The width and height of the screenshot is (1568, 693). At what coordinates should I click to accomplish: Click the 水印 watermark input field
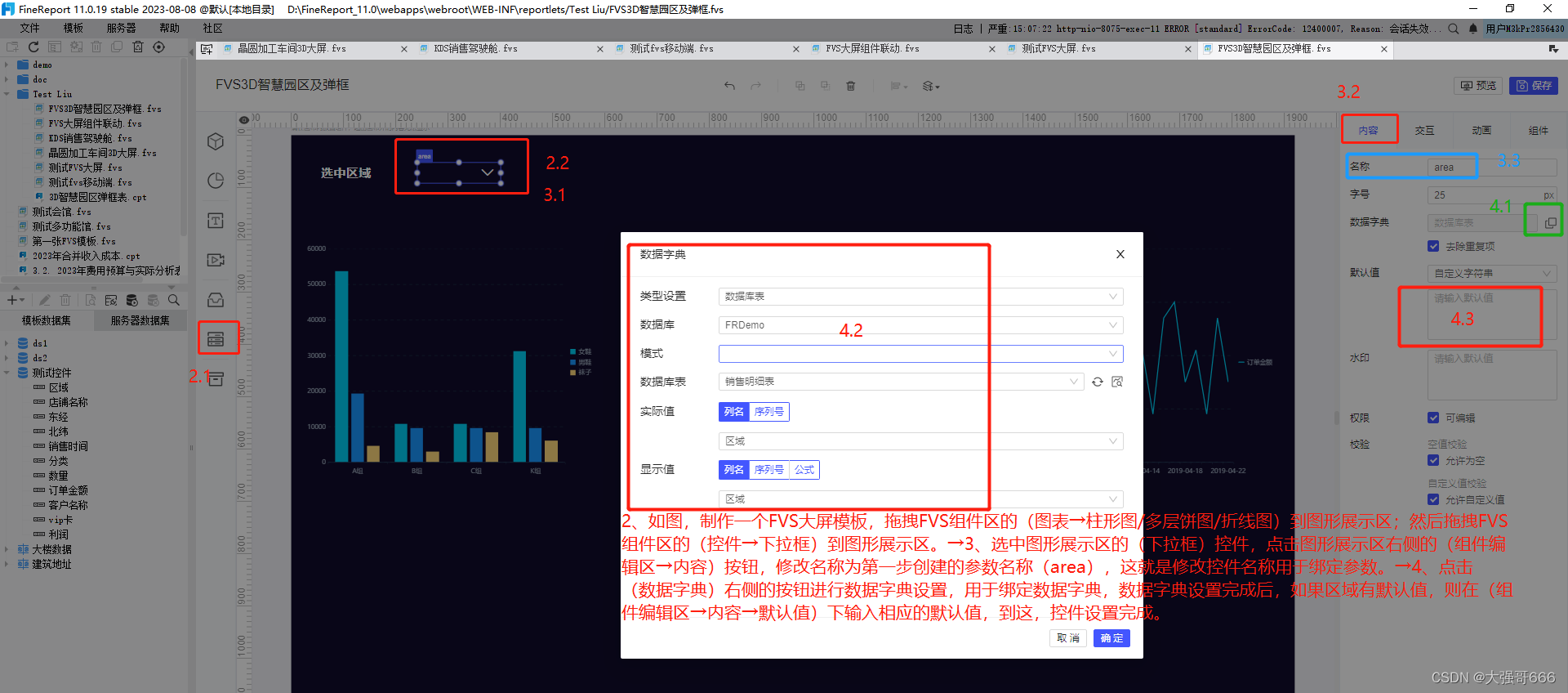(x=1492, y=375)
